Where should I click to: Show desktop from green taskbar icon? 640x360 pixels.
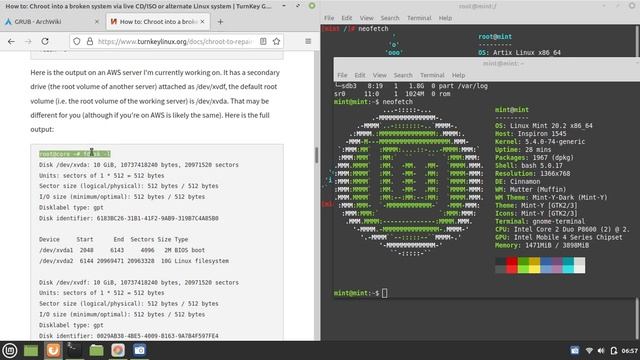click(x=31, y=350)
